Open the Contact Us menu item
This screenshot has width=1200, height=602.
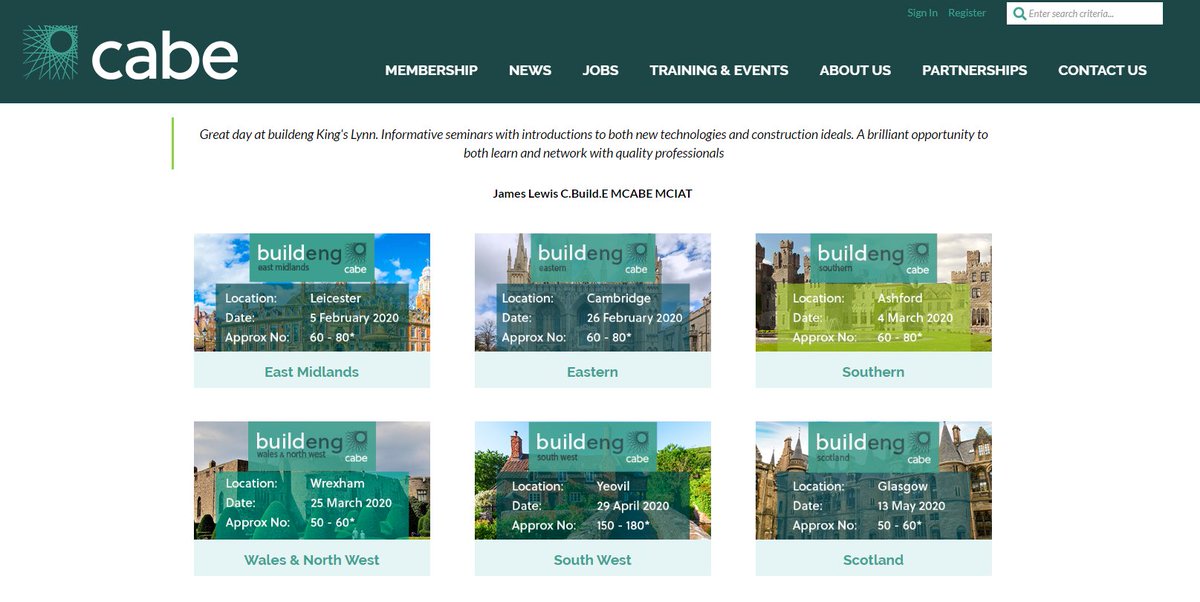1102,70
